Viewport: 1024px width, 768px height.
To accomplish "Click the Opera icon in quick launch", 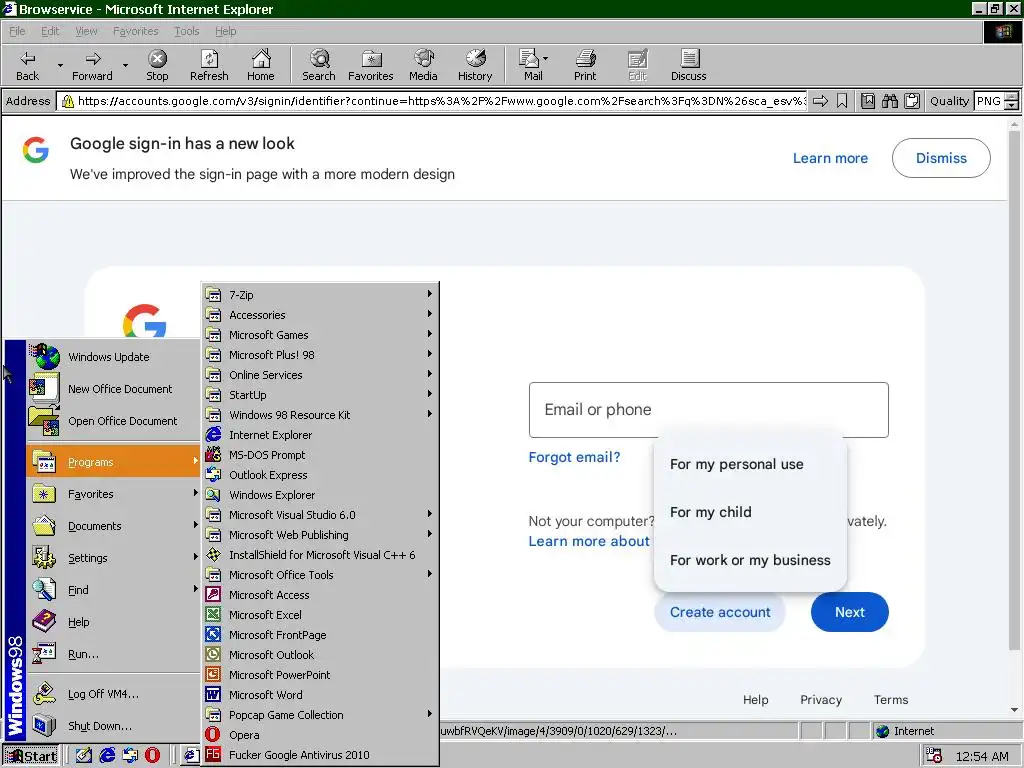I will pos(152,755).
